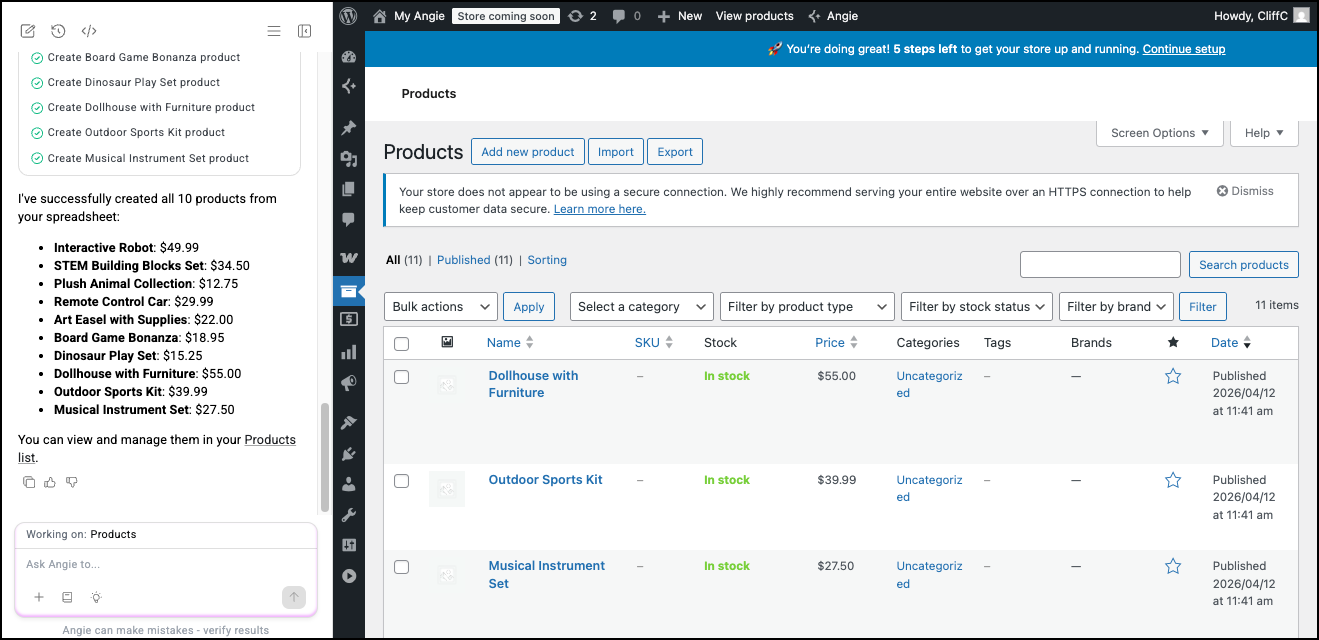Copy Angie's response to clipboard
The height and width of the screenshot is (640, 1319).
tap(29, 482)
